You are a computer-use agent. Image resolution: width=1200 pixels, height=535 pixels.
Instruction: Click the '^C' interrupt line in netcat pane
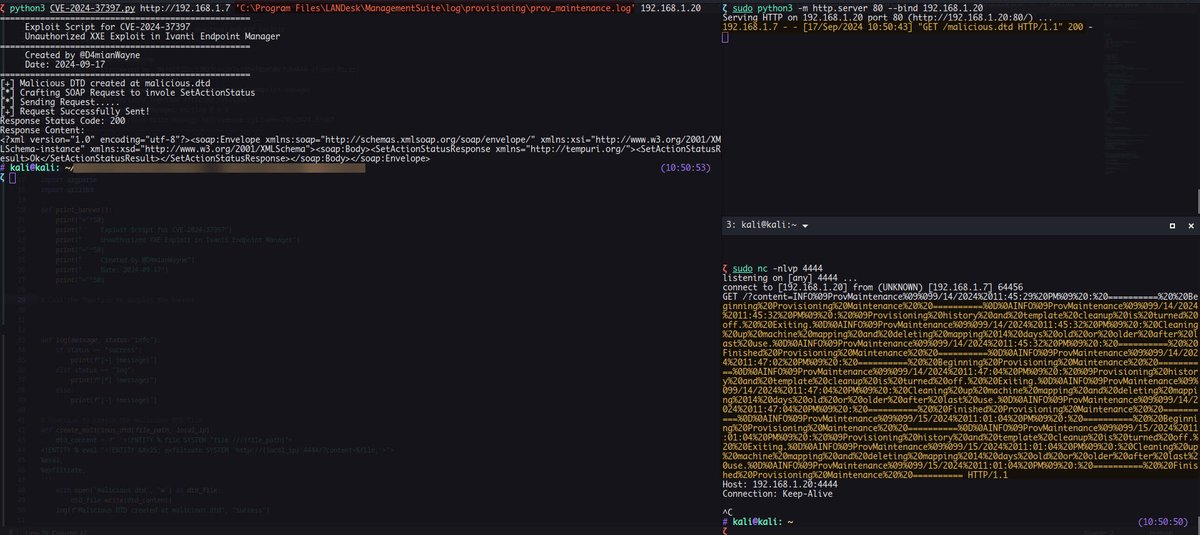(728, 512)
